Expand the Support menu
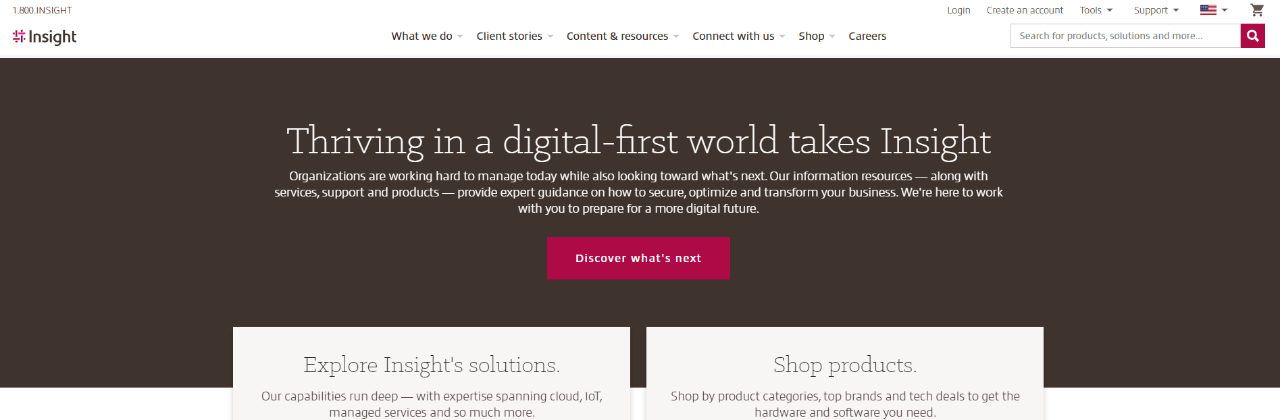Viewport: 1280px width, 420px height. [x=1156, y=10]
